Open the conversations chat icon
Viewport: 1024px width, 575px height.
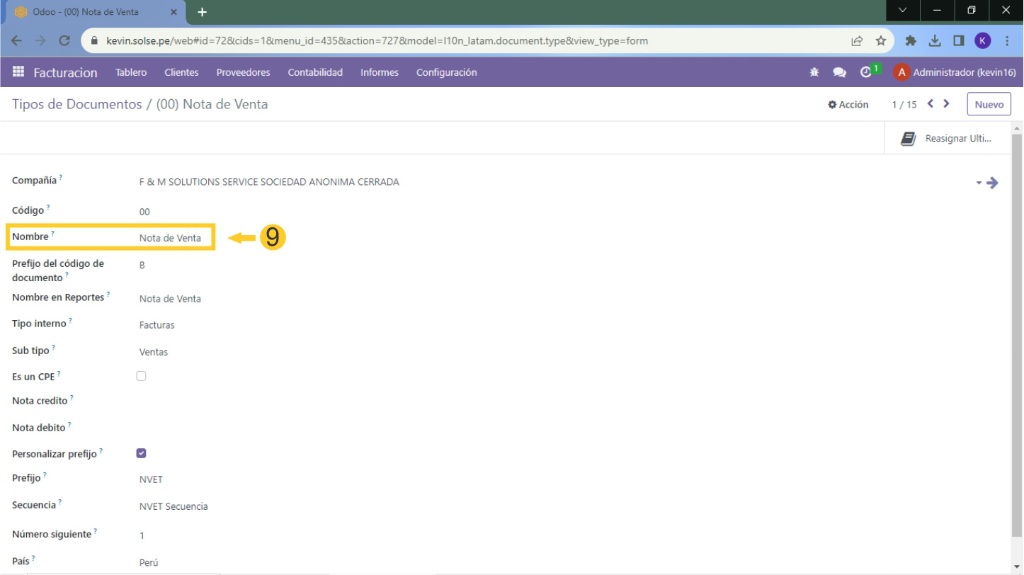(x=839, y=72)
